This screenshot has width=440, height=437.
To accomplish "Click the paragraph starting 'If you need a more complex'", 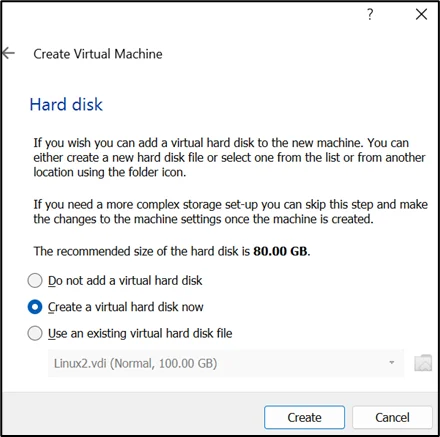I will coord(230,212).
